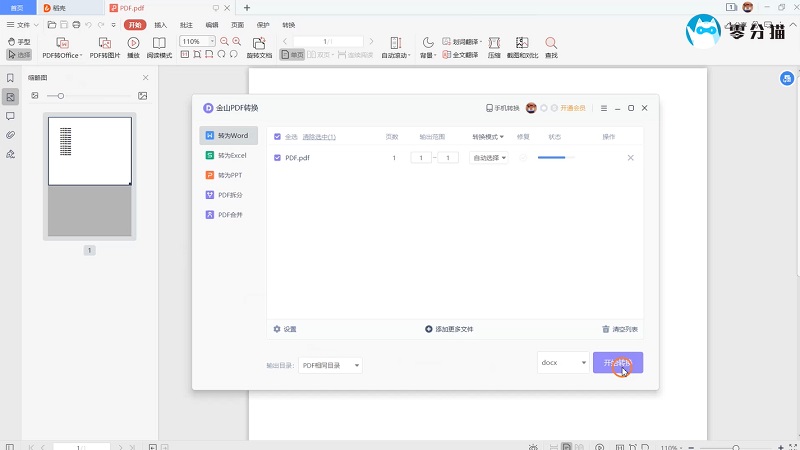The image size is (800, 450).
Task: Click 手机转换 in converter dialog
Action: [x=503, y=108]
